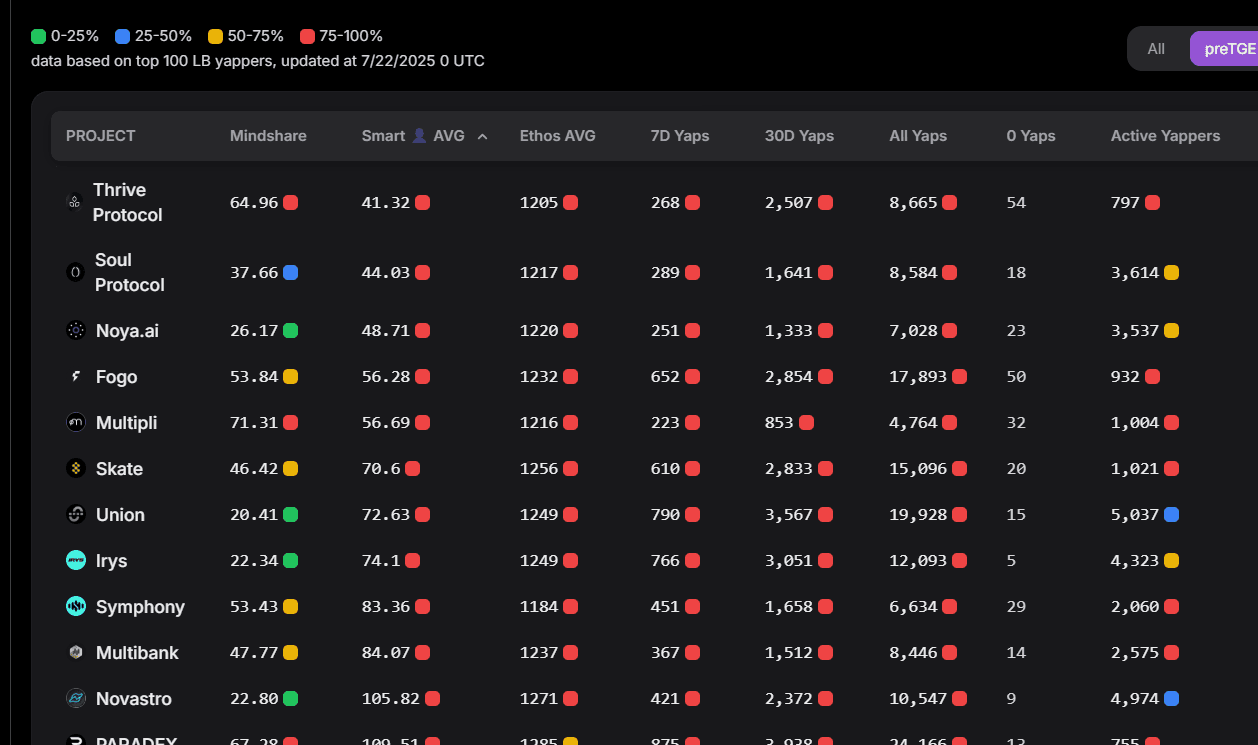The width and height of the screenshot is (1258, 745).
Task: Click the blue 25-50% legend swatch
Action: pyautogui.click(x=123, y=36)
